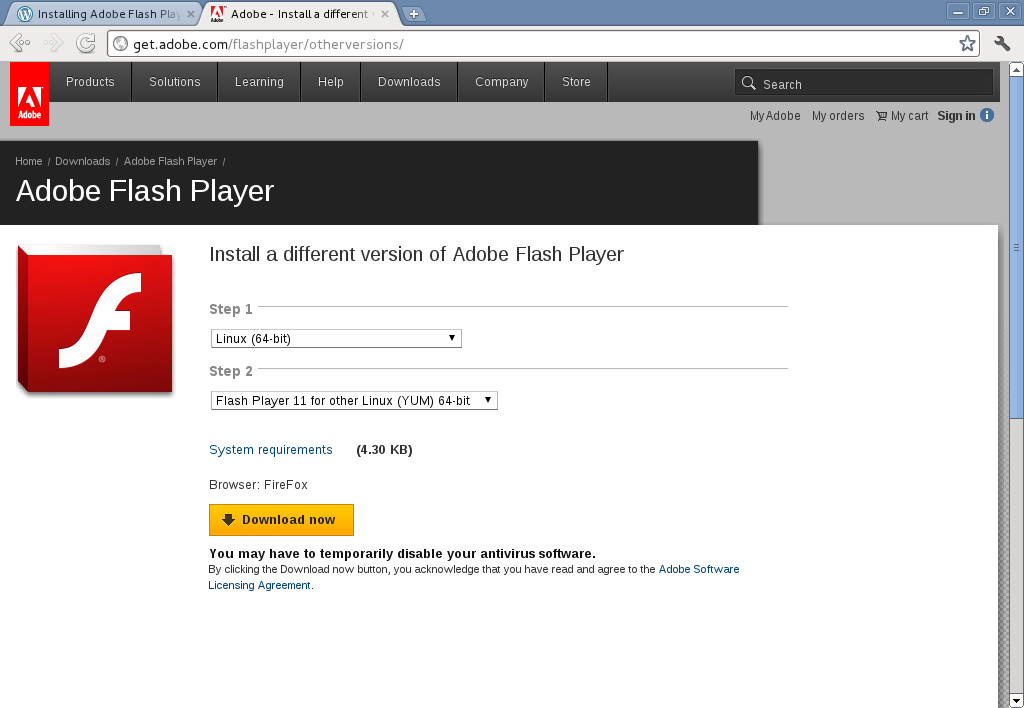Click the scrollbar down arrow
The width and height of the screenshot is (1024, 708).
click(x=1016, y=701)
